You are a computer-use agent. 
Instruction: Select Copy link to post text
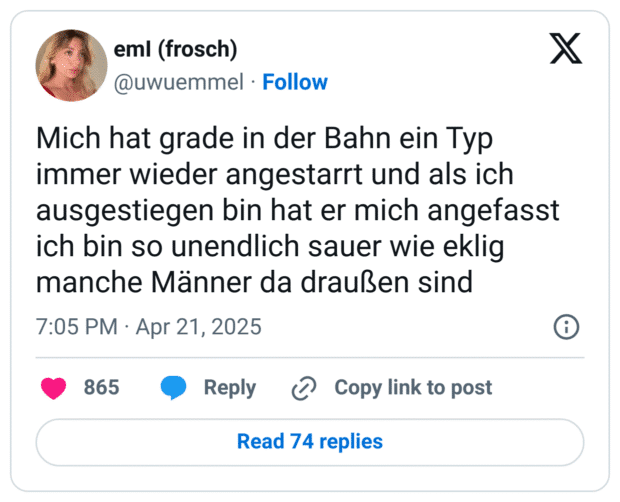413,388
